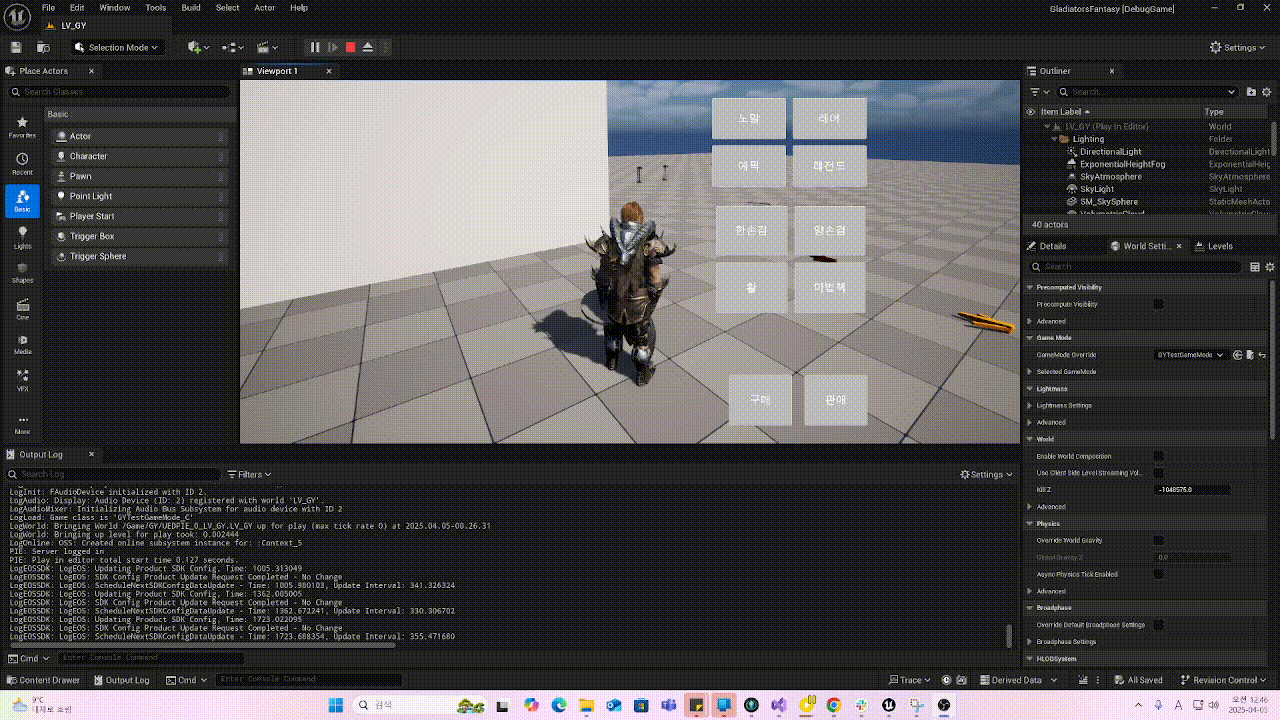
Task: Open the Revision Control status bar menu
Action: pos(1225,680)
